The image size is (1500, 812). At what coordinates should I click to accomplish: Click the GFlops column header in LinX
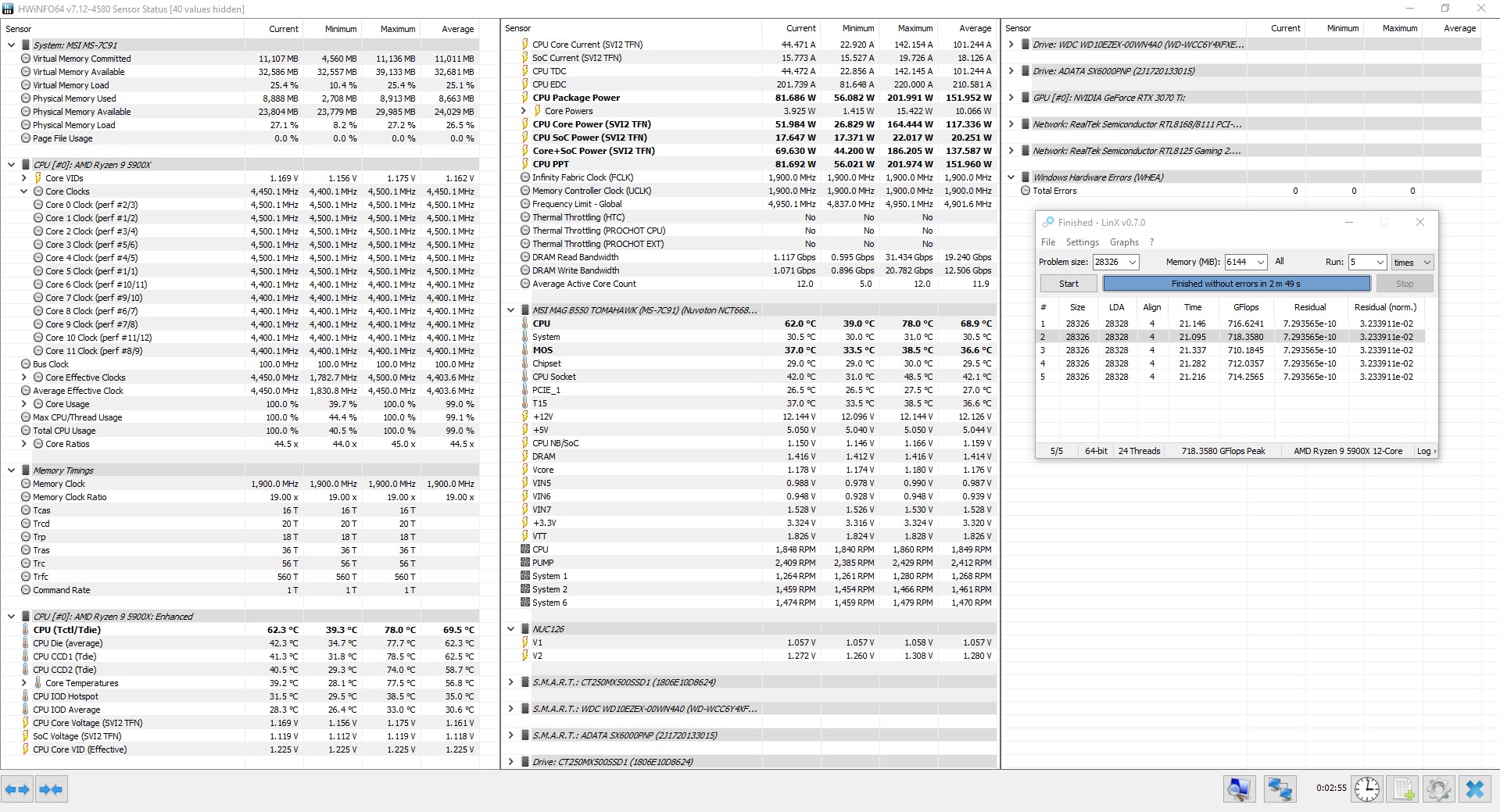pyautogui.click(x=1246, y=307)
